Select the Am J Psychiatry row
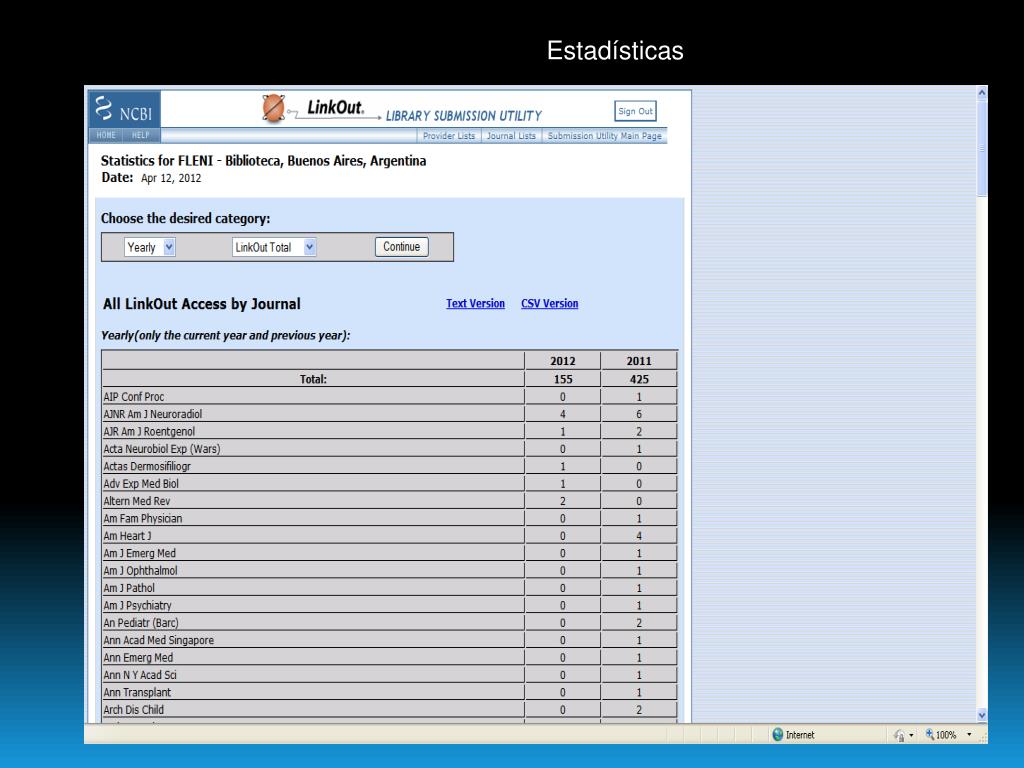 point(389,606)
